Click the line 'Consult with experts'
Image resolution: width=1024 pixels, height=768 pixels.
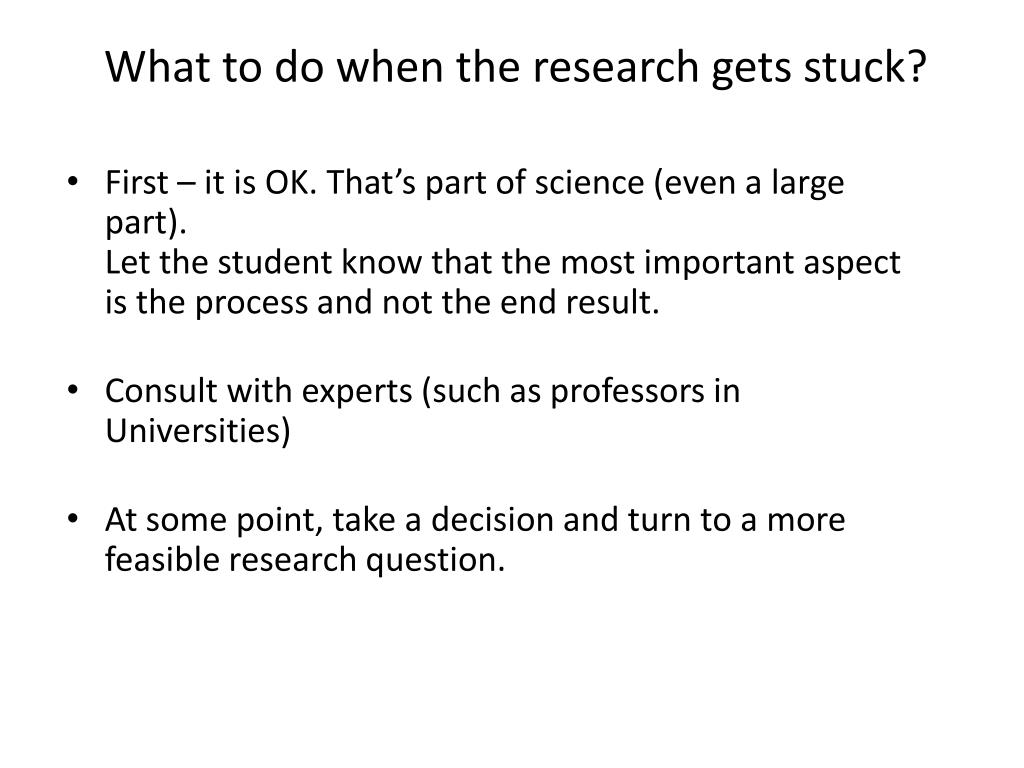pyautogui.click(x=423, y=392)
